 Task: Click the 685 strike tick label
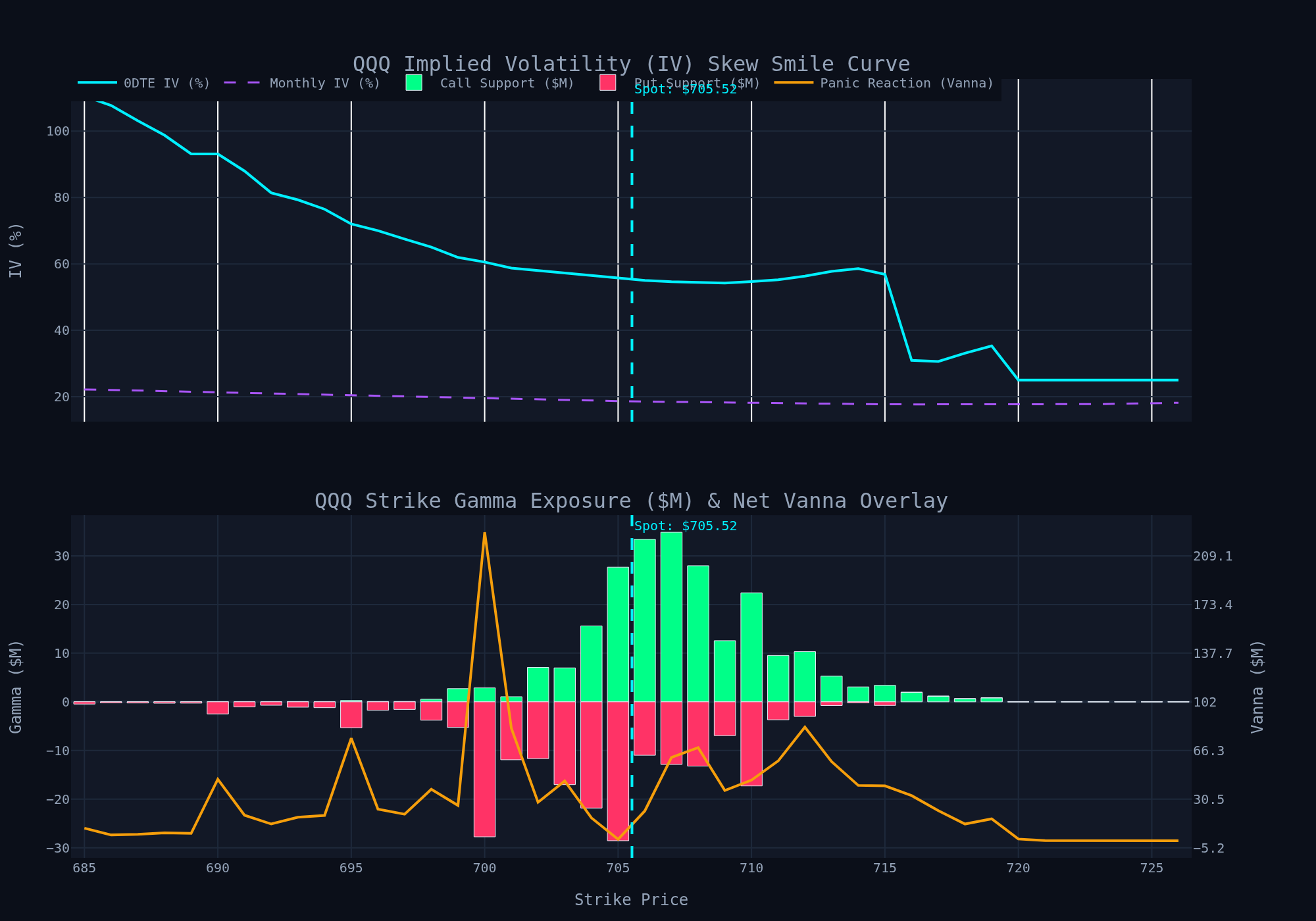84,868
